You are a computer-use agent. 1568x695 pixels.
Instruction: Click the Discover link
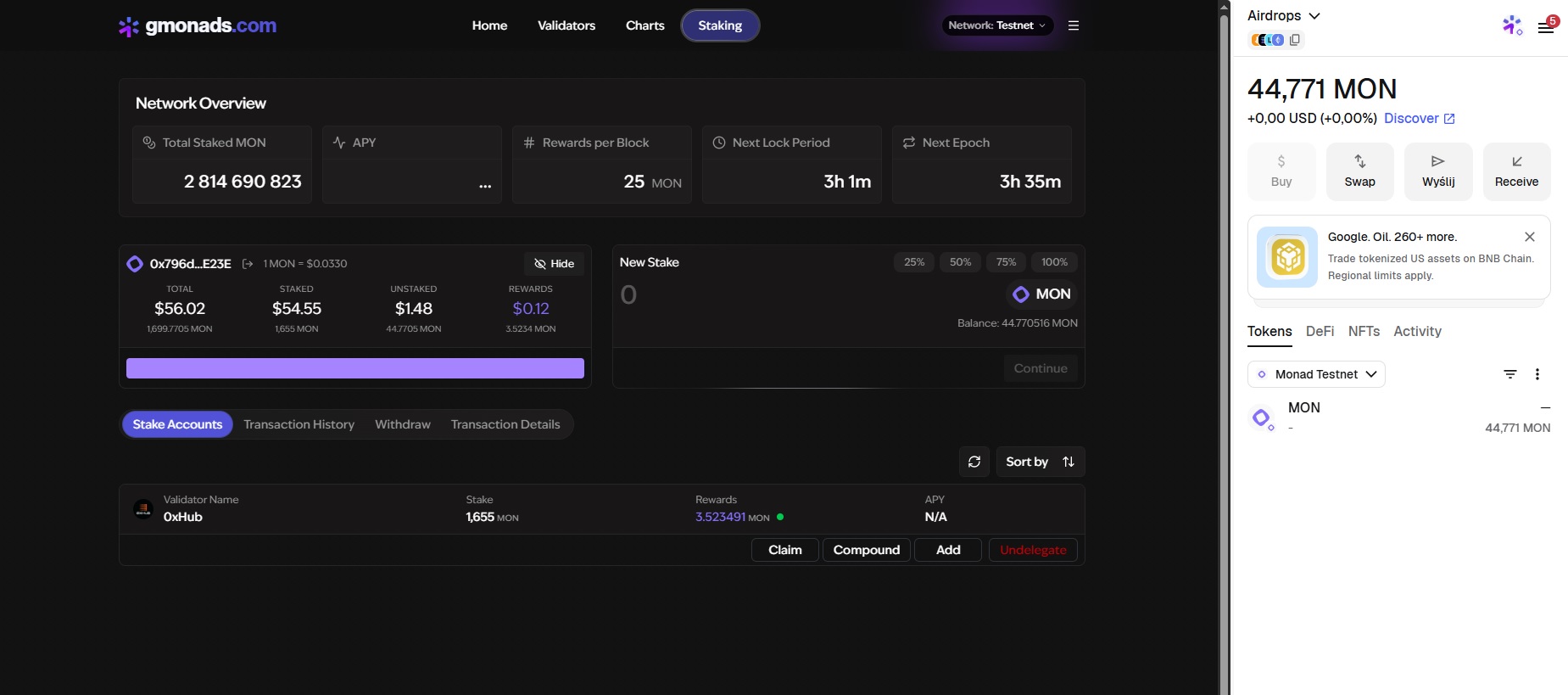(1419, 119)
